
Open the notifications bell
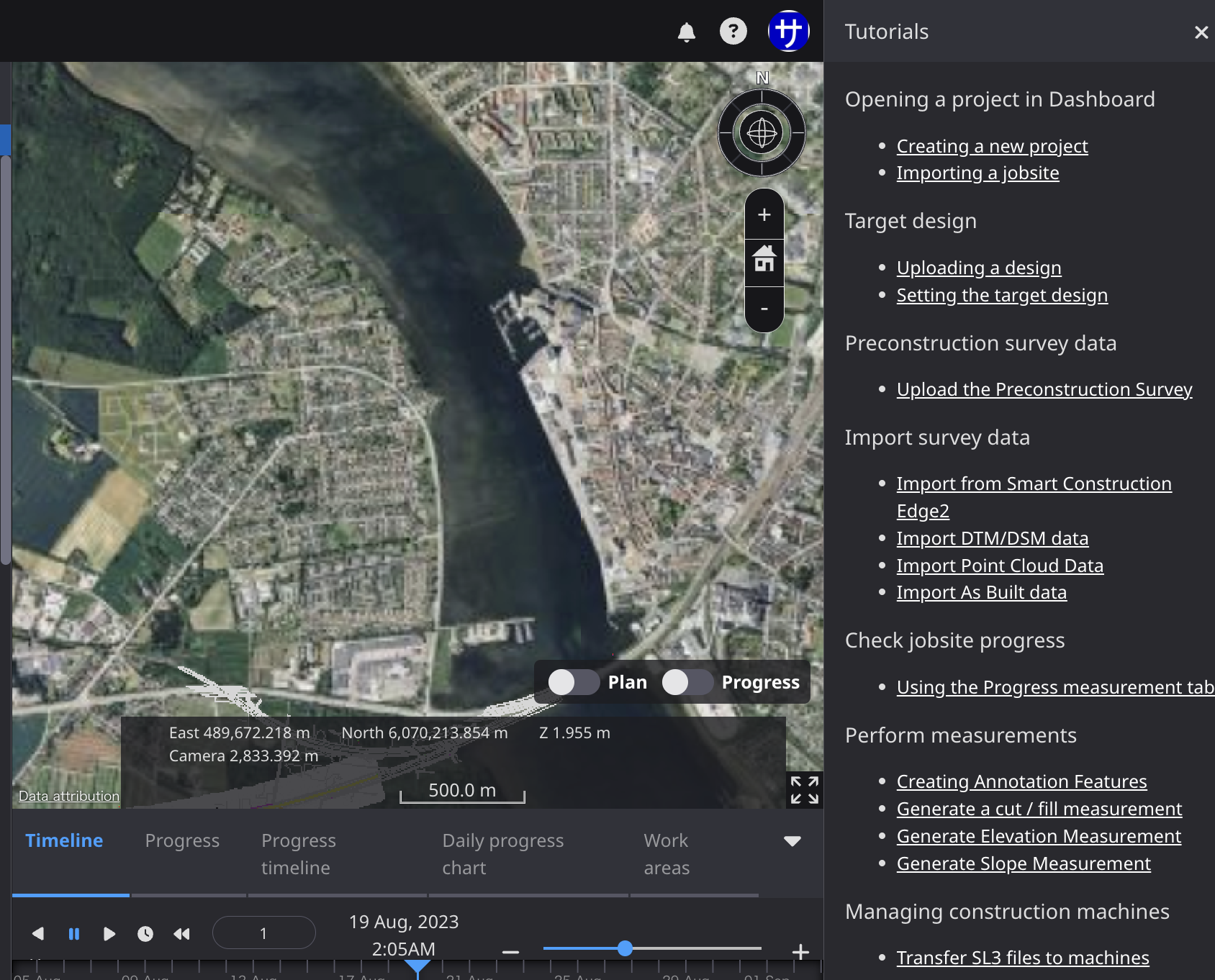point(686,32)
